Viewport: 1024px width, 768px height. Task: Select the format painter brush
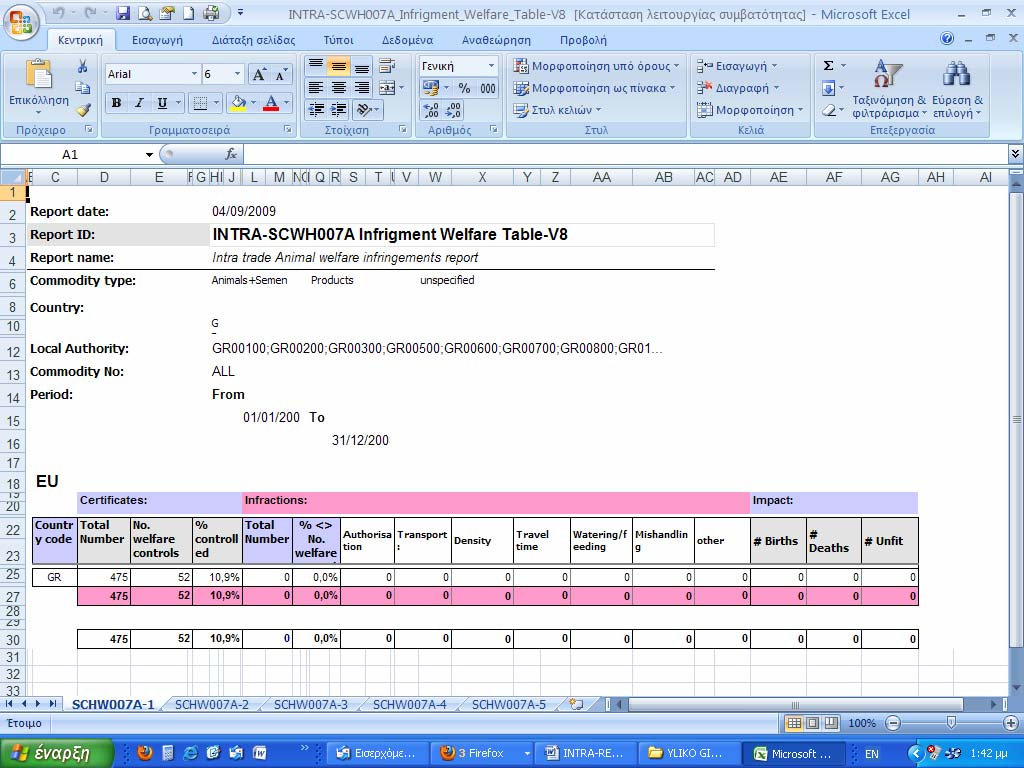(82, 110)
